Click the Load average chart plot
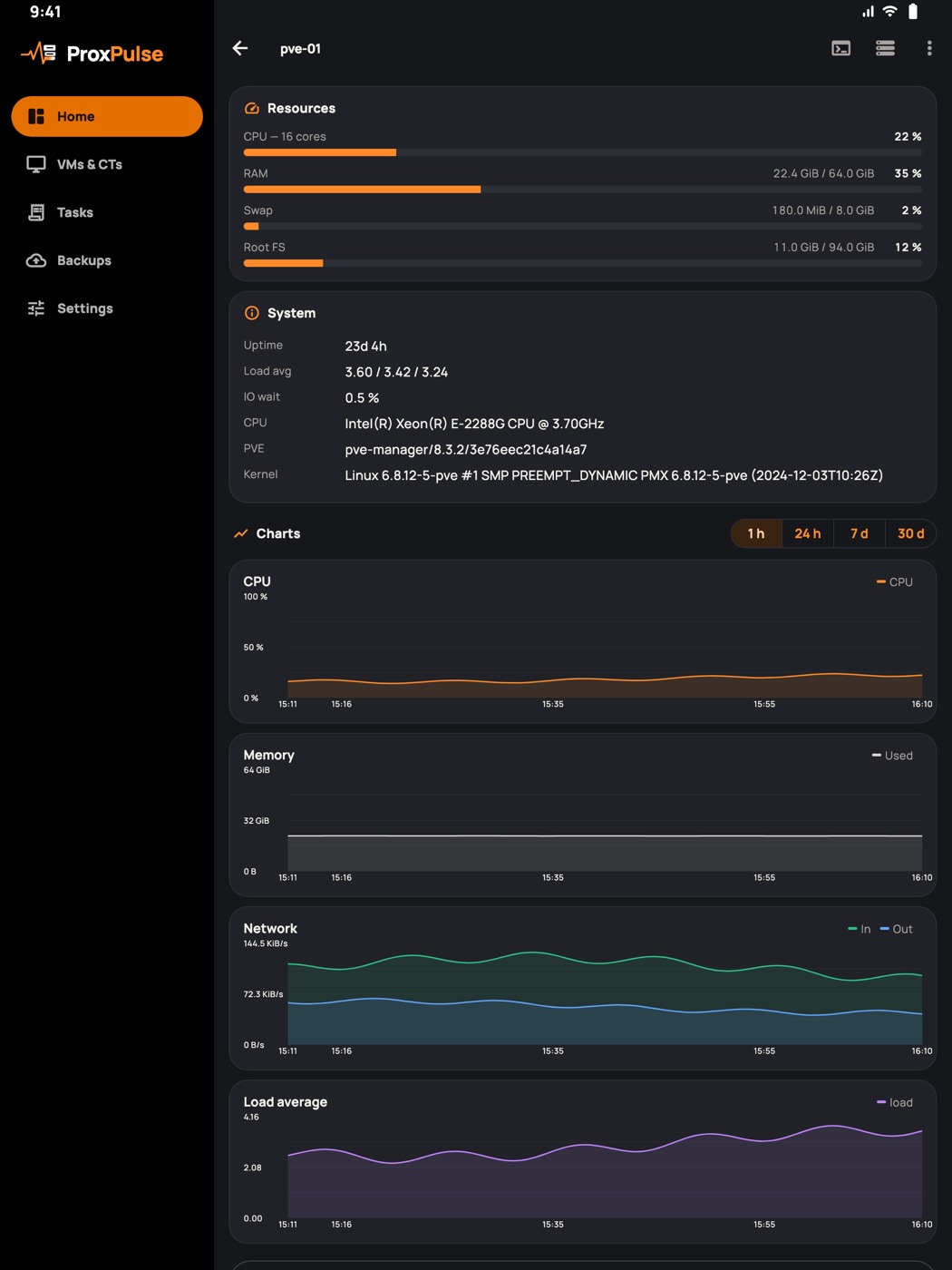 [605, 1167]
